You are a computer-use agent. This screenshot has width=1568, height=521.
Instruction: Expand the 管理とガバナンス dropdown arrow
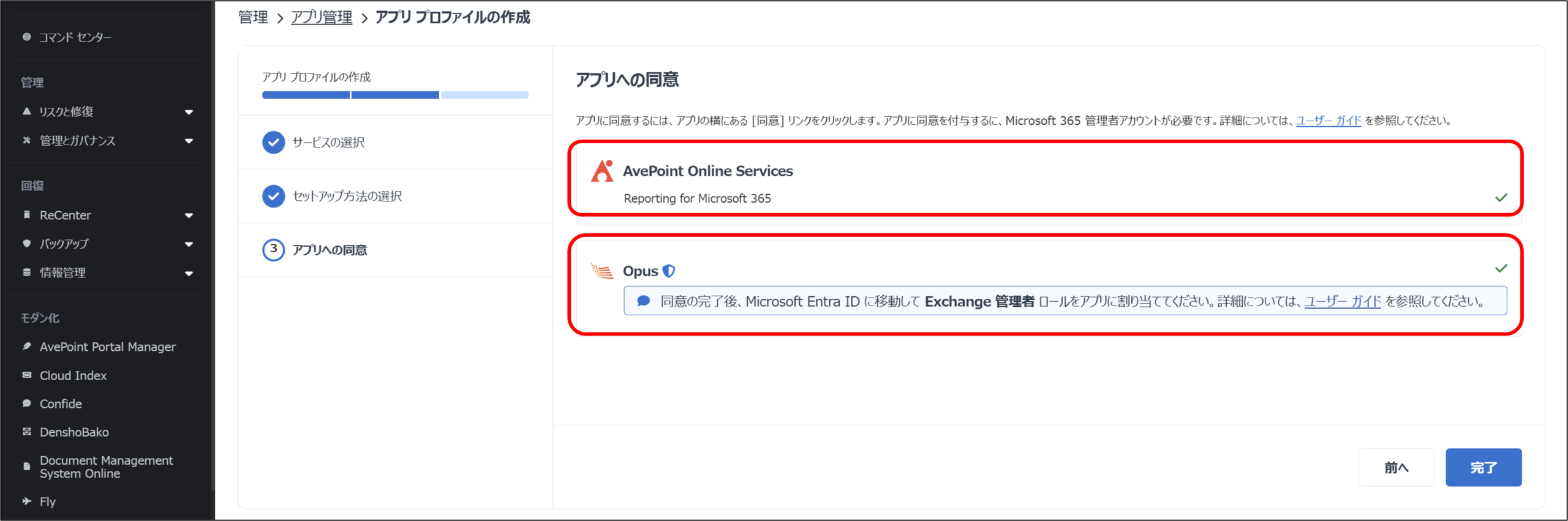click(x=189, y=141)
